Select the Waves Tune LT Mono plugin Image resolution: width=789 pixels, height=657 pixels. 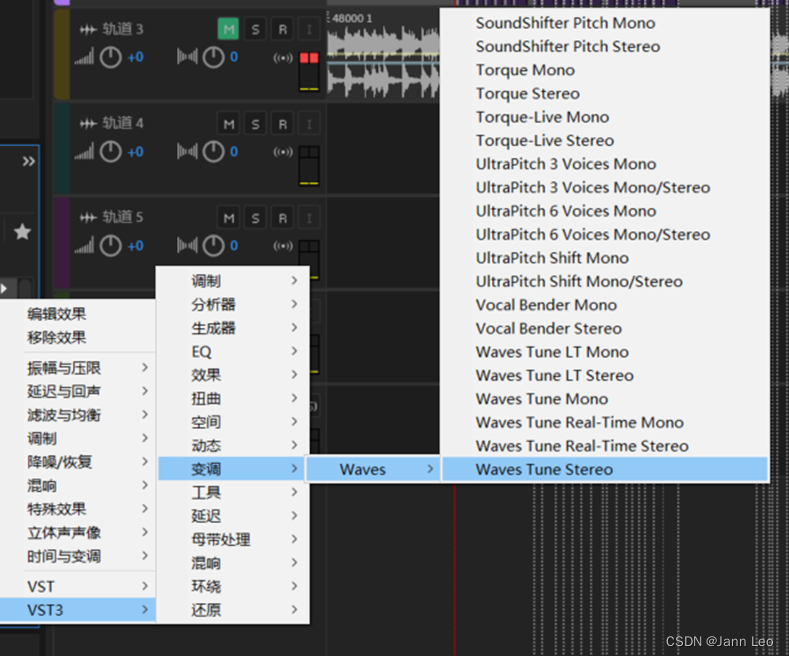[x=605, y=352]
